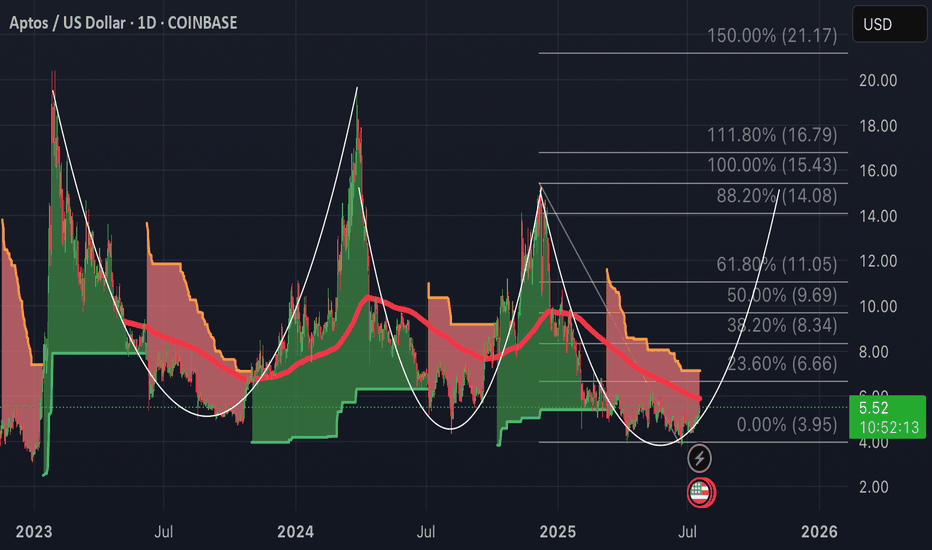Open the USD currency selector
The image size is (932, 550).
tap(888, 24)
